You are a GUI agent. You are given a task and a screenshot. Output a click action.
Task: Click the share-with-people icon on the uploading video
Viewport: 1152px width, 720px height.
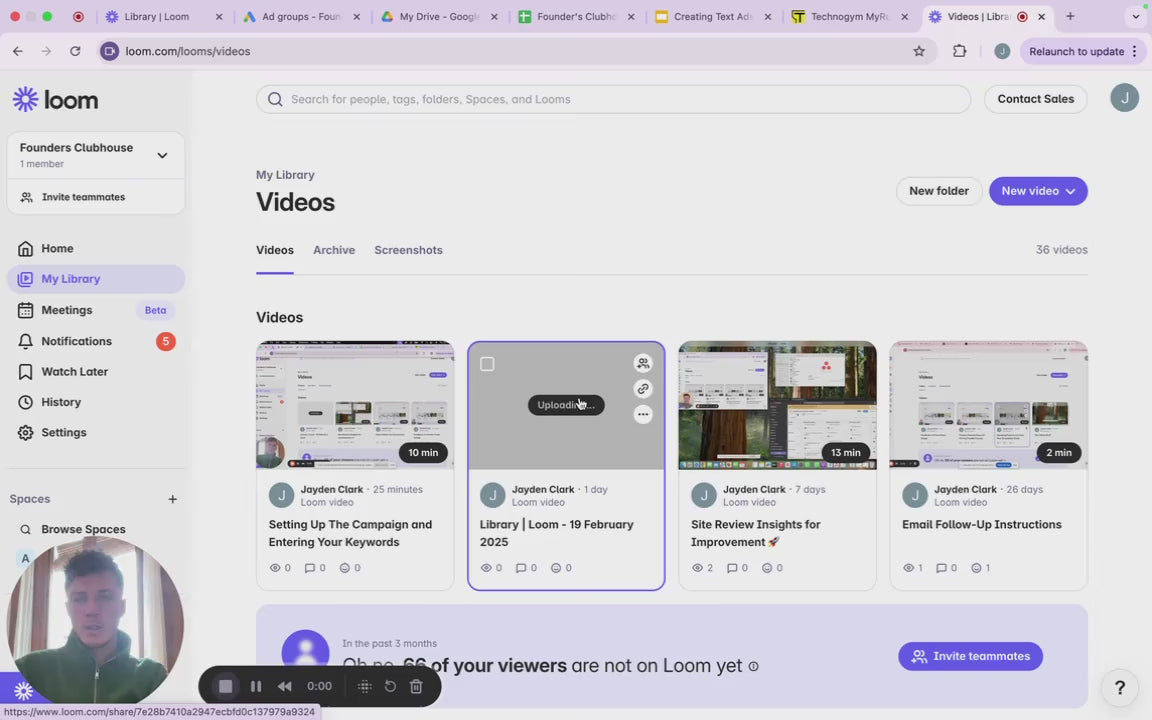[643, 364]
